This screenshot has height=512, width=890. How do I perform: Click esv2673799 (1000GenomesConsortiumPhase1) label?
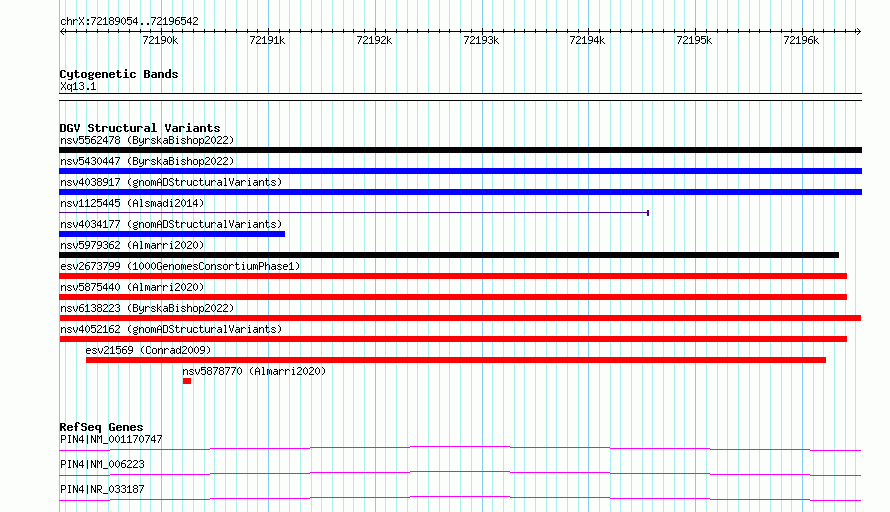click(180, 266)
